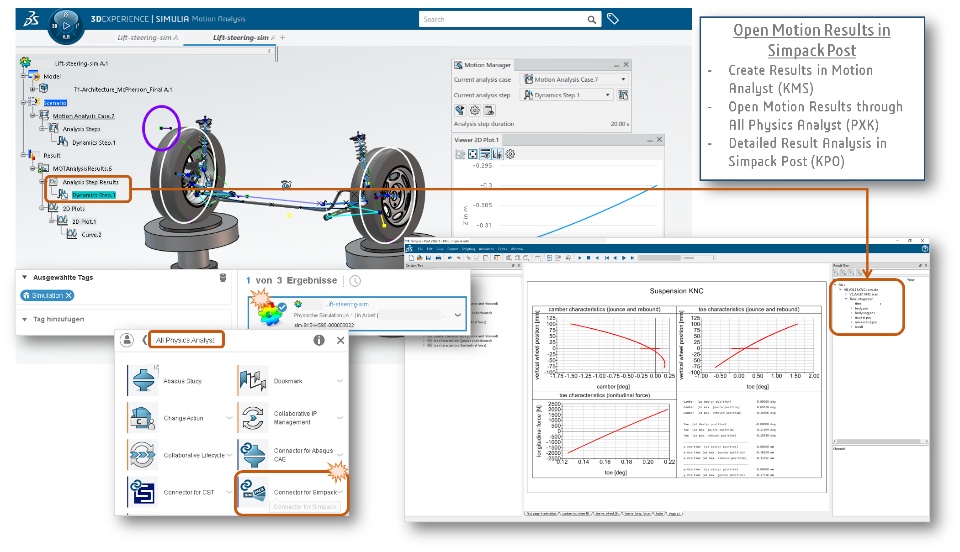Open Current analysis case dropdown
The image size is (960, 552).
[574, 80]
